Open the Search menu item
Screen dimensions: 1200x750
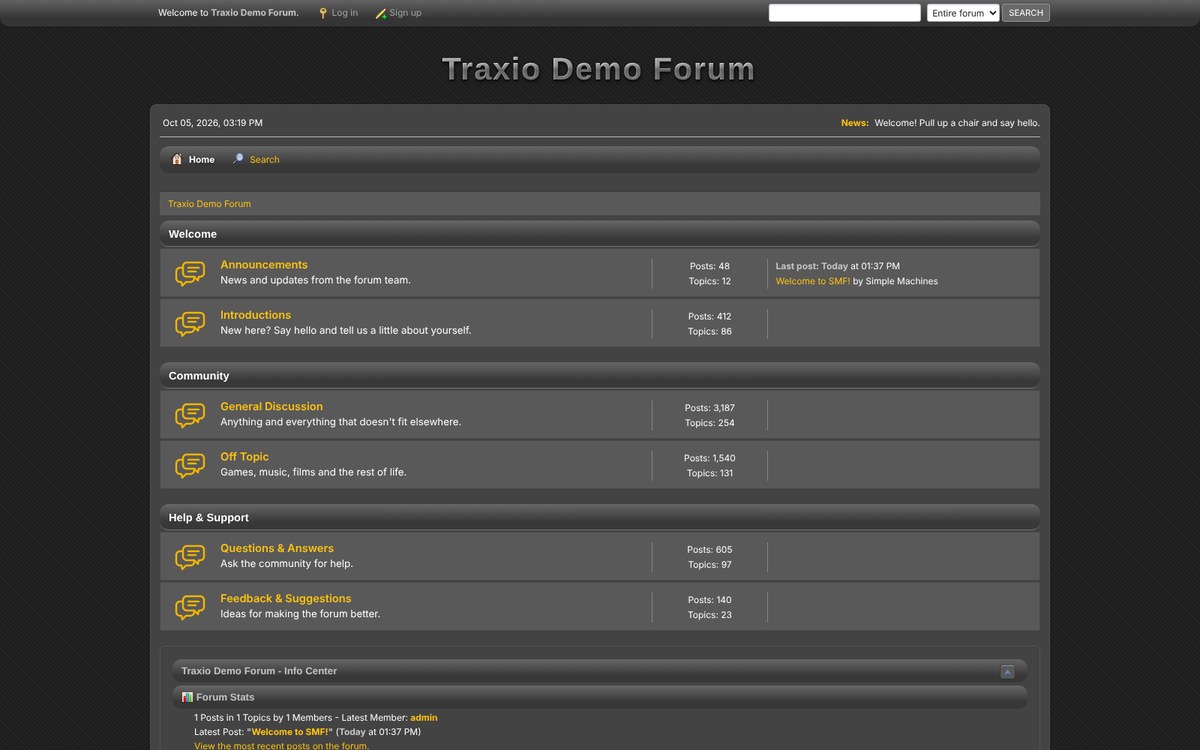pyautogui.click(x=256, y=159)
